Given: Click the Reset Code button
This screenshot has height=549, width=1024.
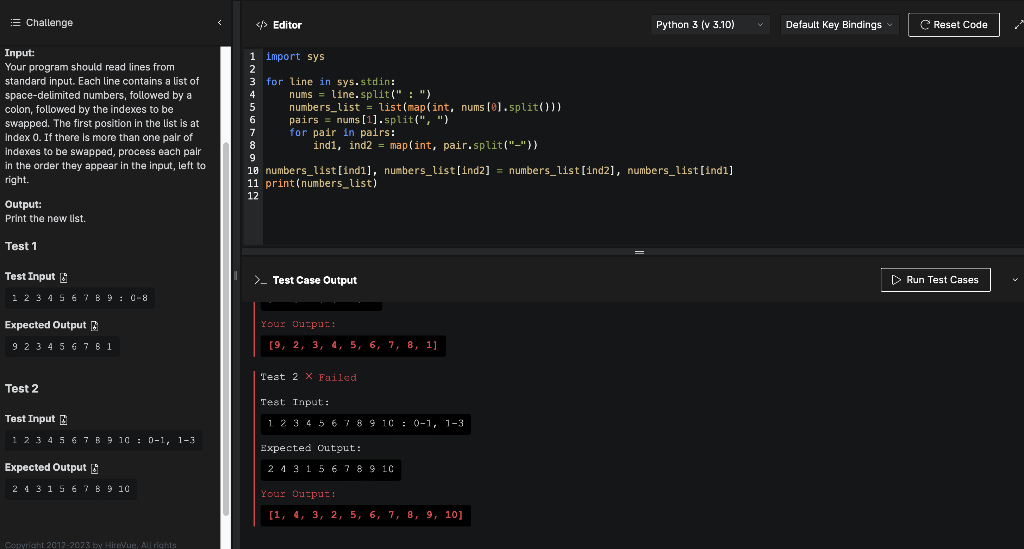Looking at the screenshot, I should click(953, 25).
